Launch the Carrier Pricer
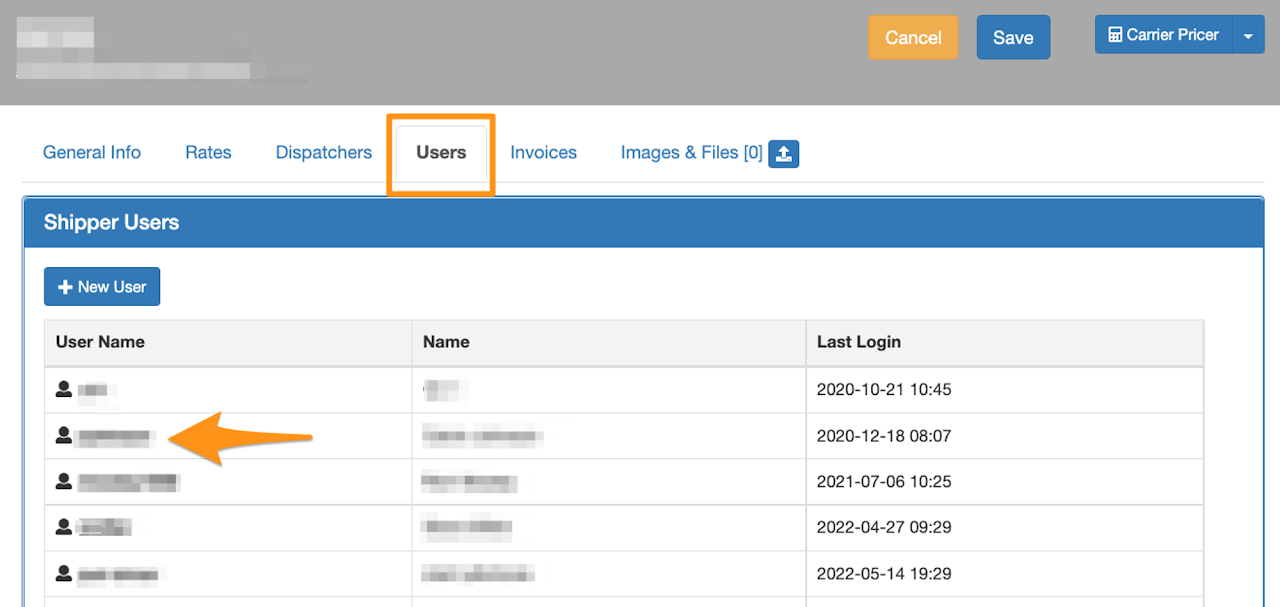 [x=1164, y=35]
